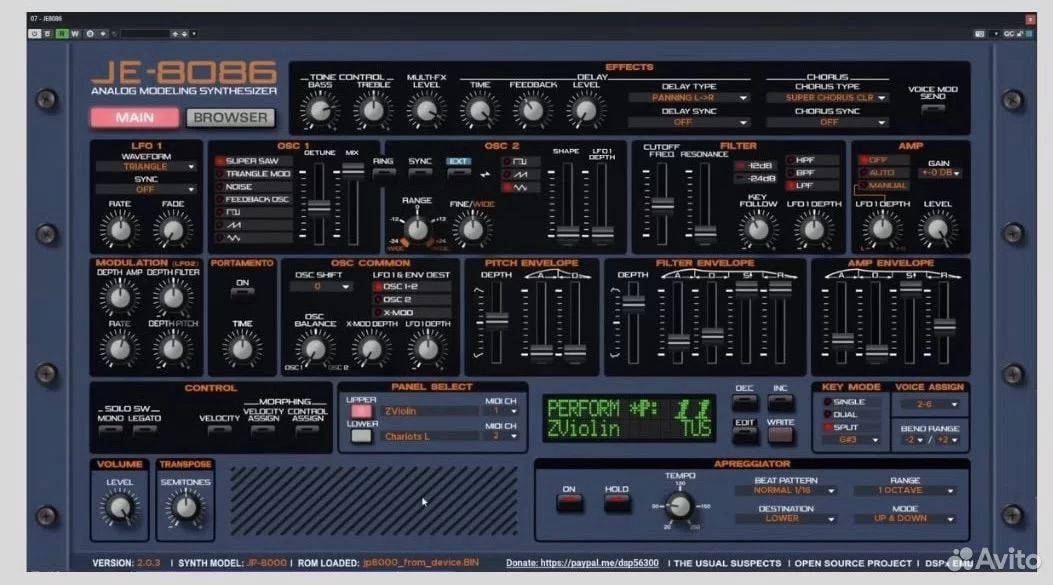Enable Read automation R button
Screen dimensions: 1053x585
[62, 34]
